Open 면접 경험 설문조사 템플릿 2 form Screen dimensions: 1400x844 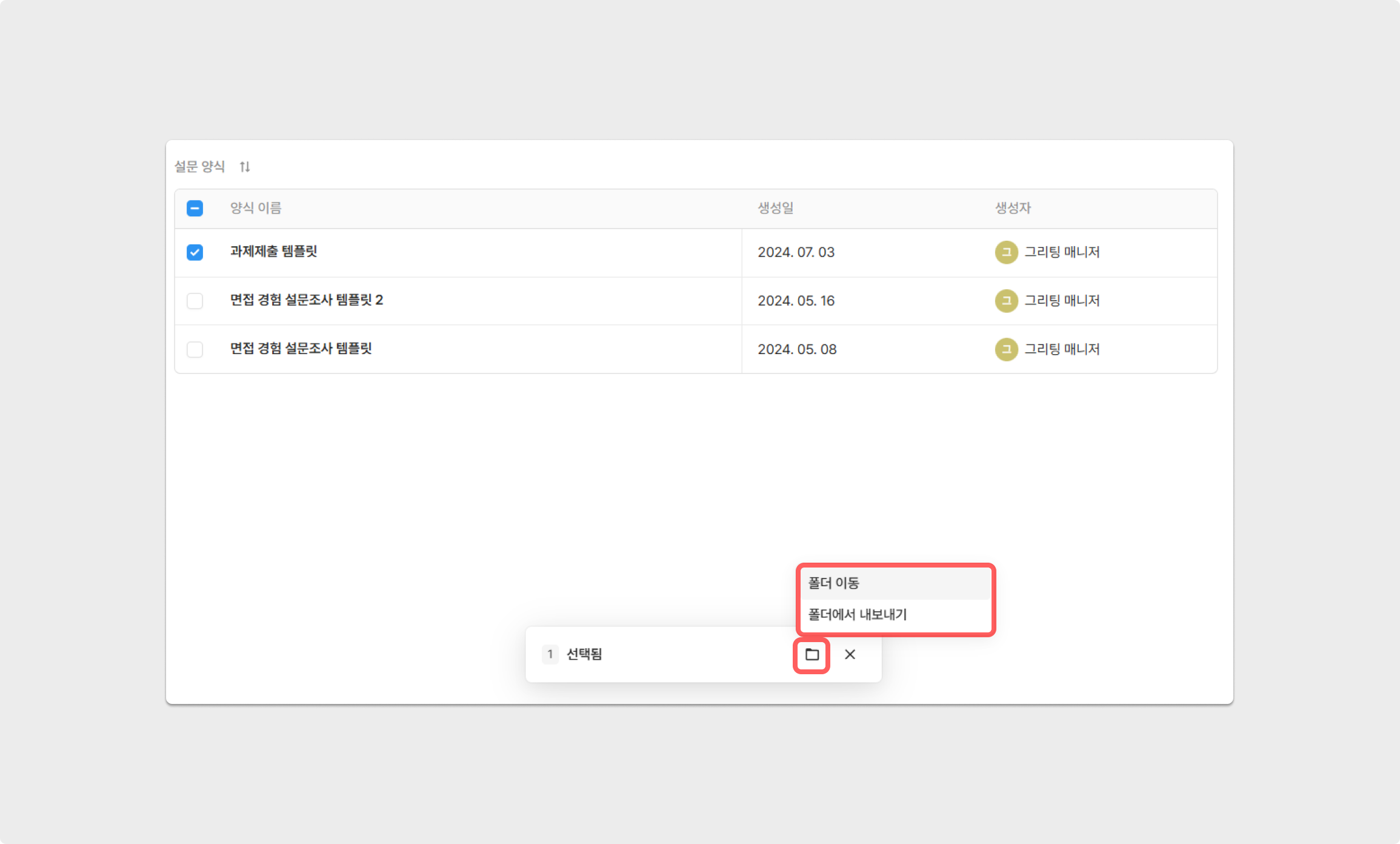point(307,300)
